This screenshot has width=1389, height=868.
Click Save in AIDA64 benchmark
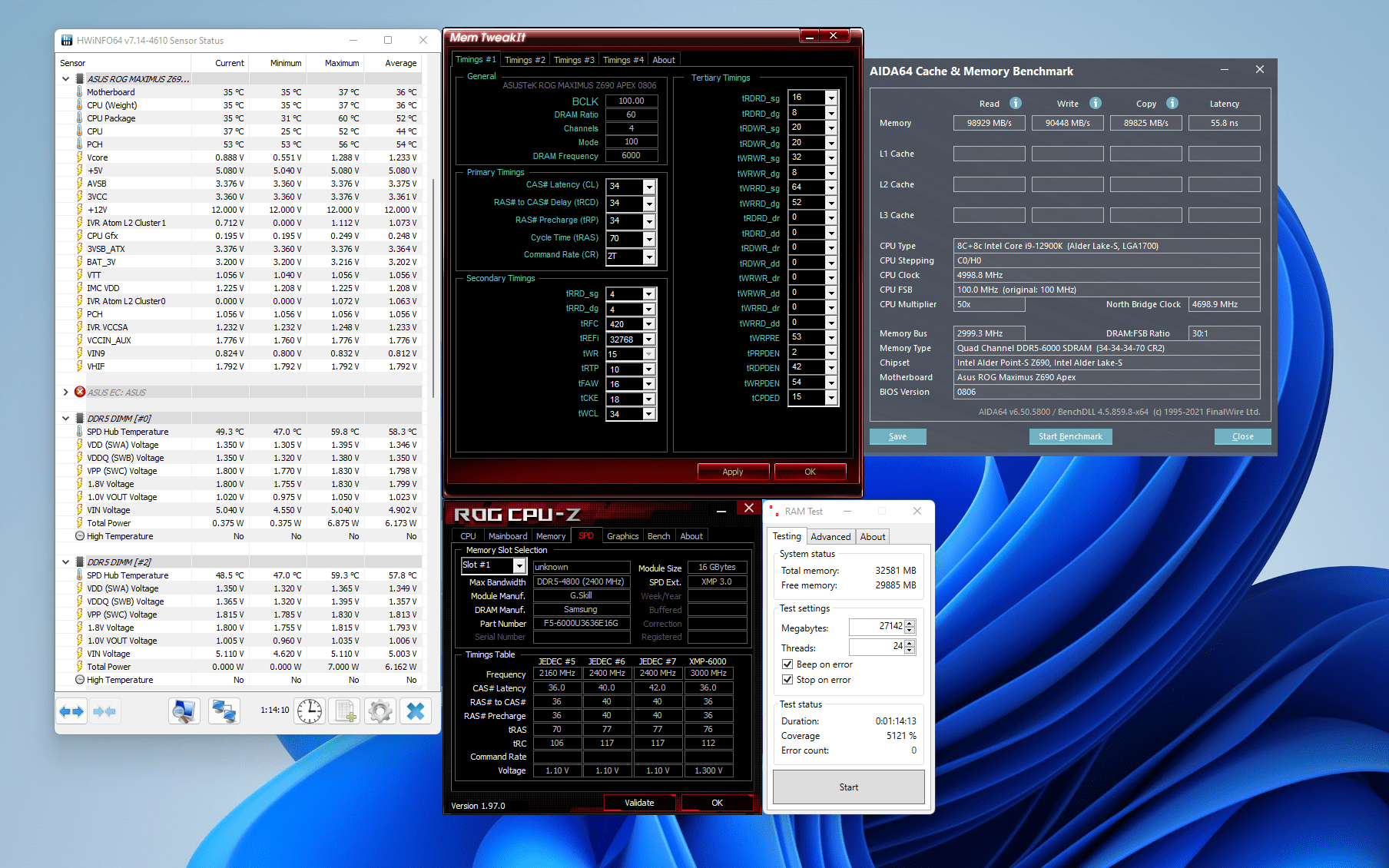point(897,436)
